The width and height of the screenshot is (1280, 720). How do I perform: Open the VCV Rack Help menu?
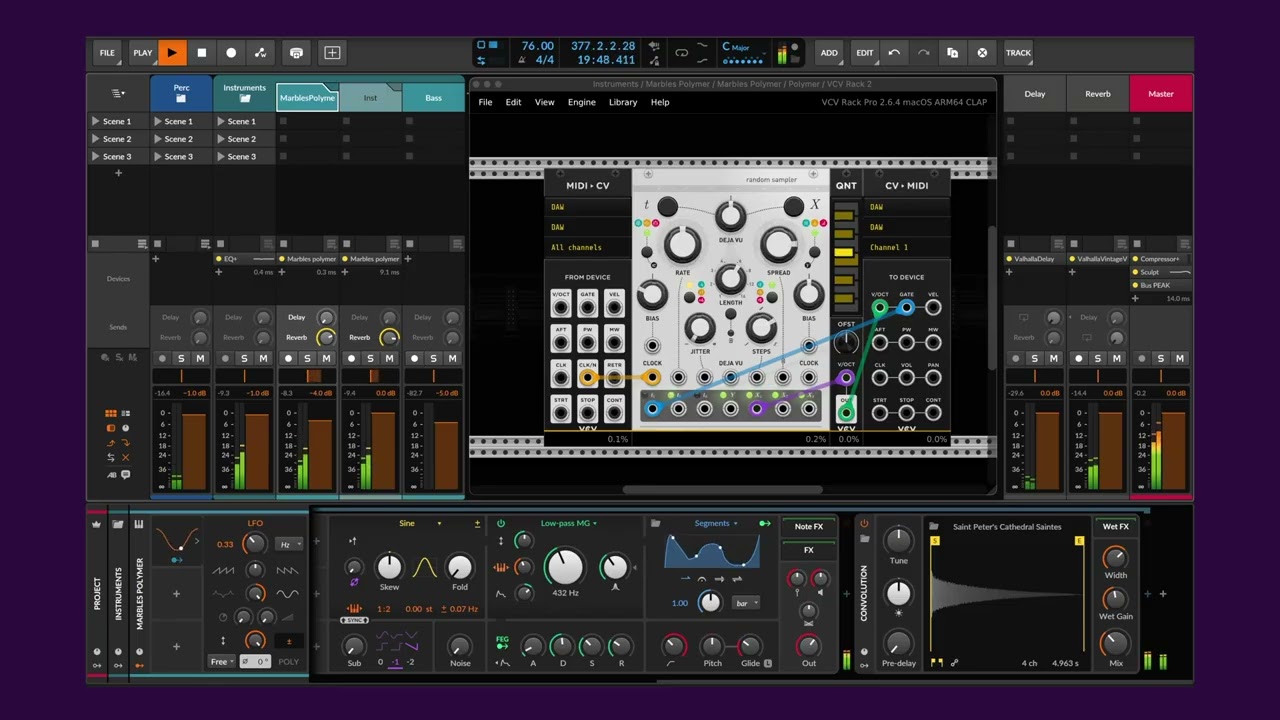click(660, 102)
